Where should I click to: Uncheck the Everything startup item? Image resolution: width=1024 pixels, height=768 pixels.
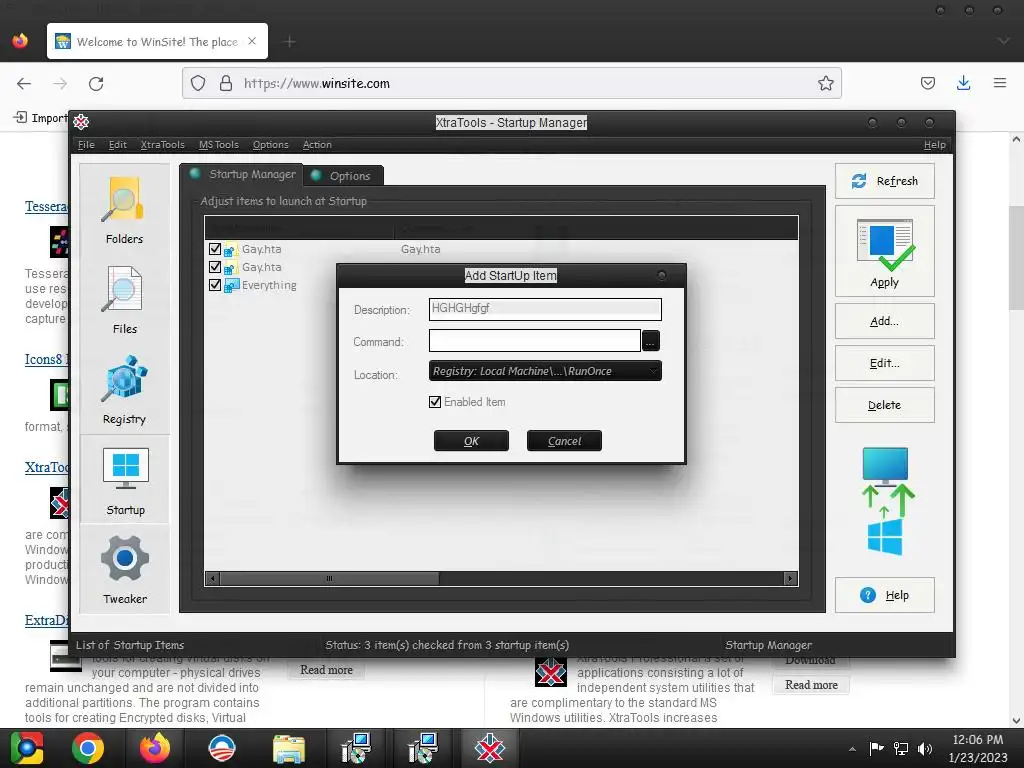[215, 285]
